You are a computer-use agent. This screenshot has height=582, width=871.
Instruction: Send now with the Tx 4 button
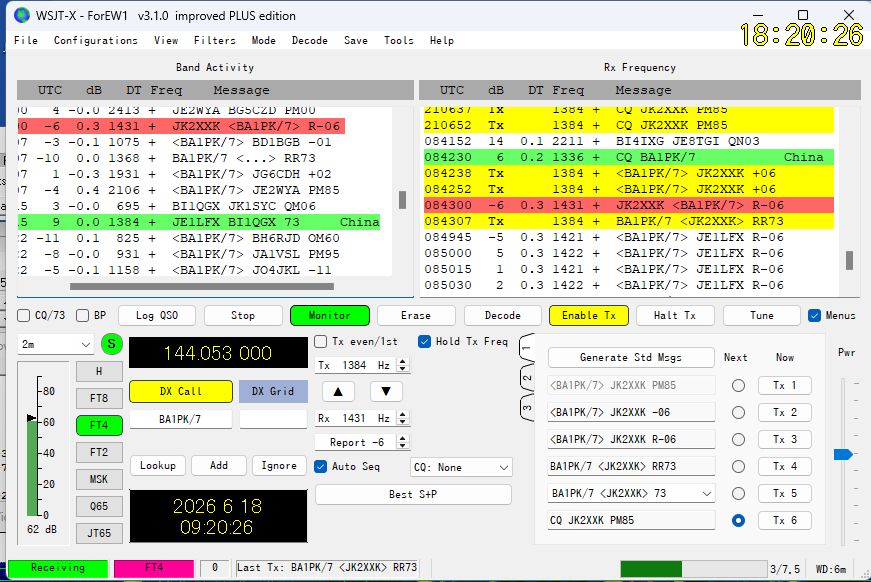coord(785,466)
